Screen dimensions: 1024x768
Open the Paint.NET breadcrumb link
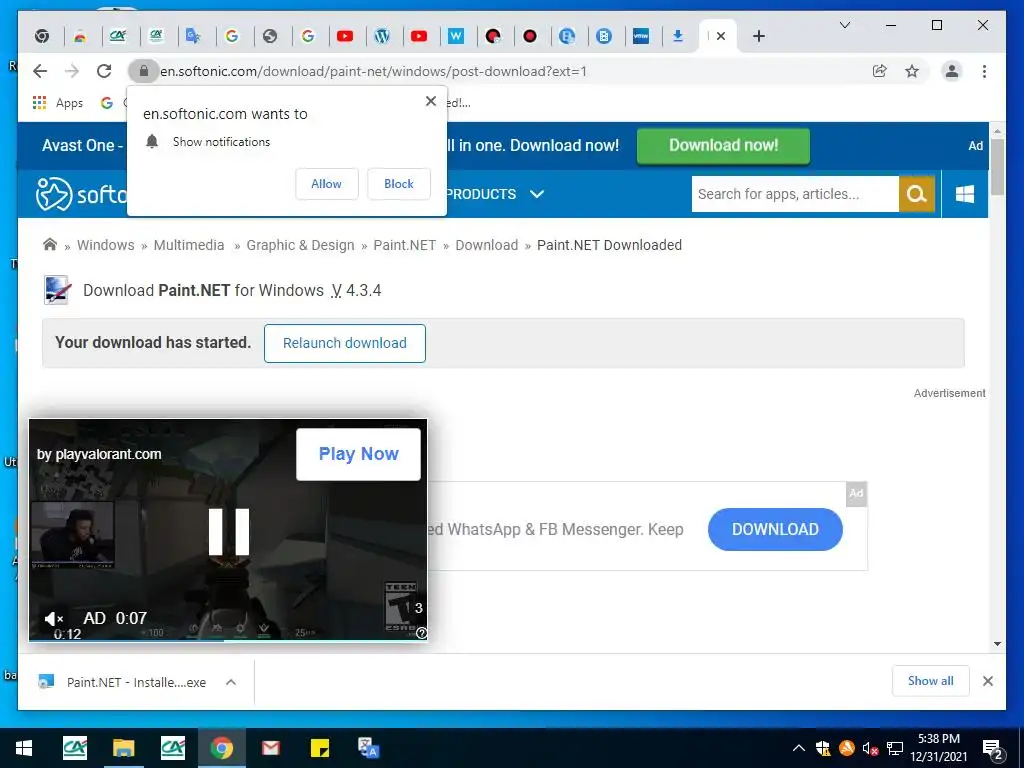[x=404, y=246]
